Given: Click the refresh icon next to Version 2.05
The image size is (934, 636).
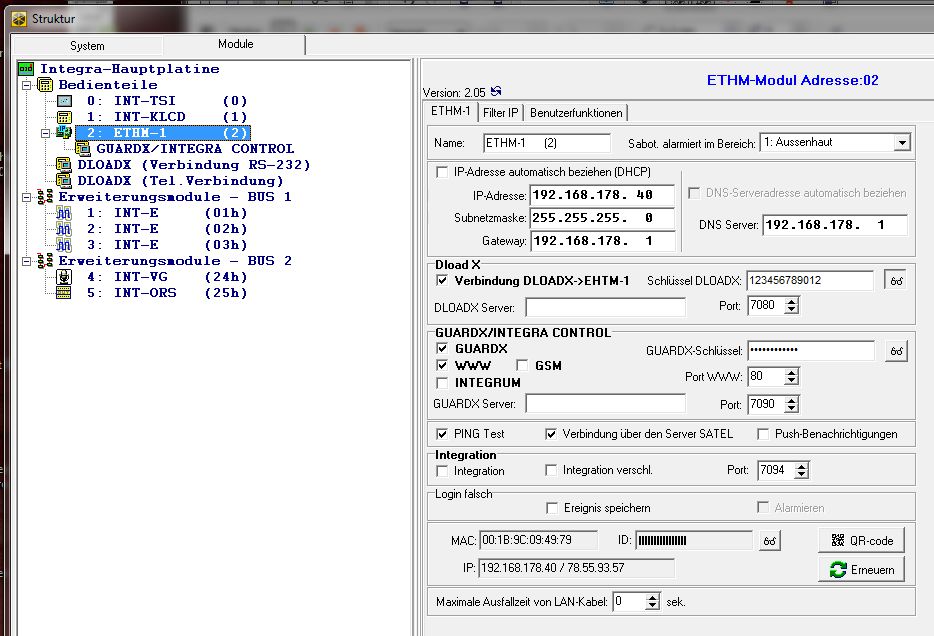Looking at the screenshot, I should point(495,92).
